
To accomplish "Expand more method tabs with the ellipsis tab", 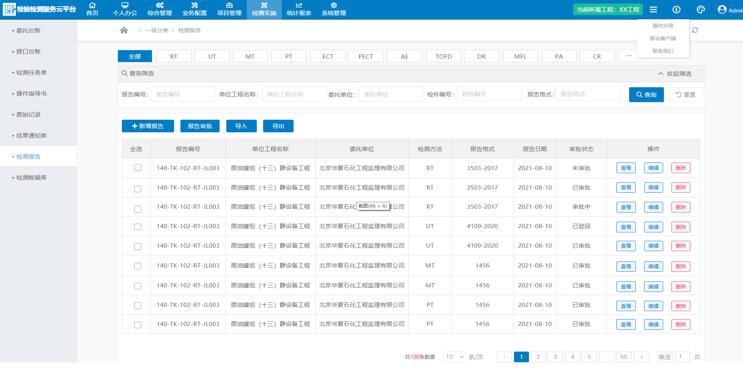I will 628,56.
